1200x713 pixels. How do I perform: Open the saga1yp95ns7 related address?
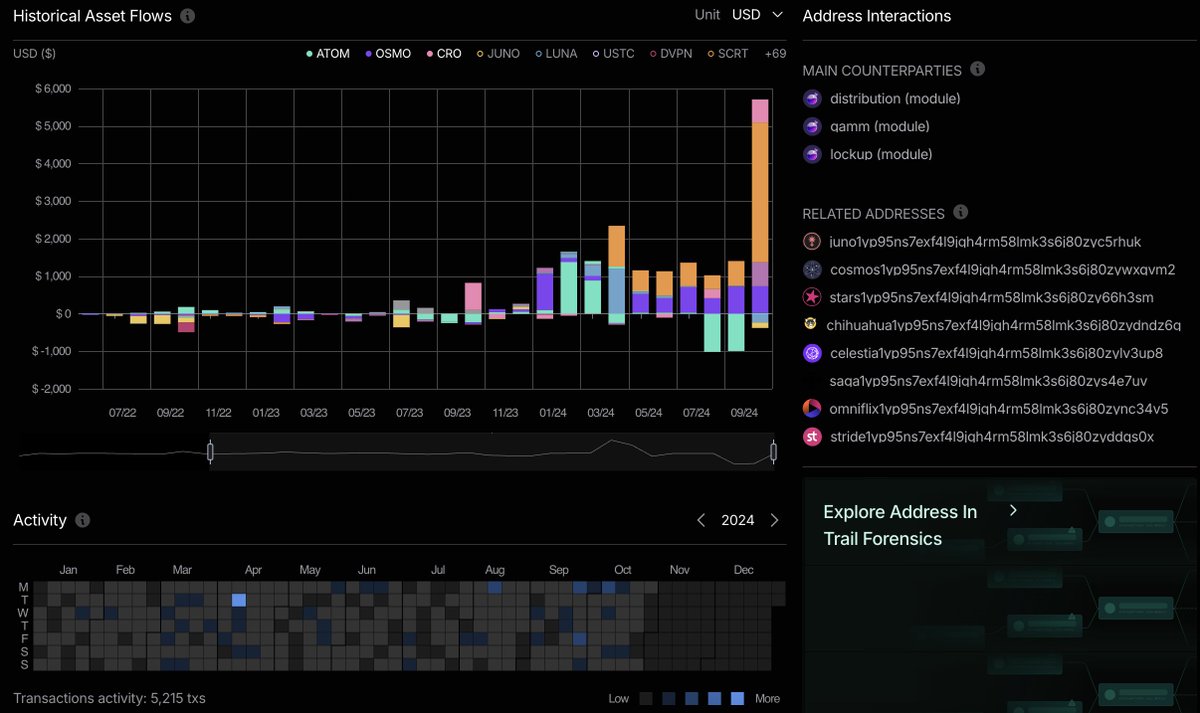[x=988, y=381]
